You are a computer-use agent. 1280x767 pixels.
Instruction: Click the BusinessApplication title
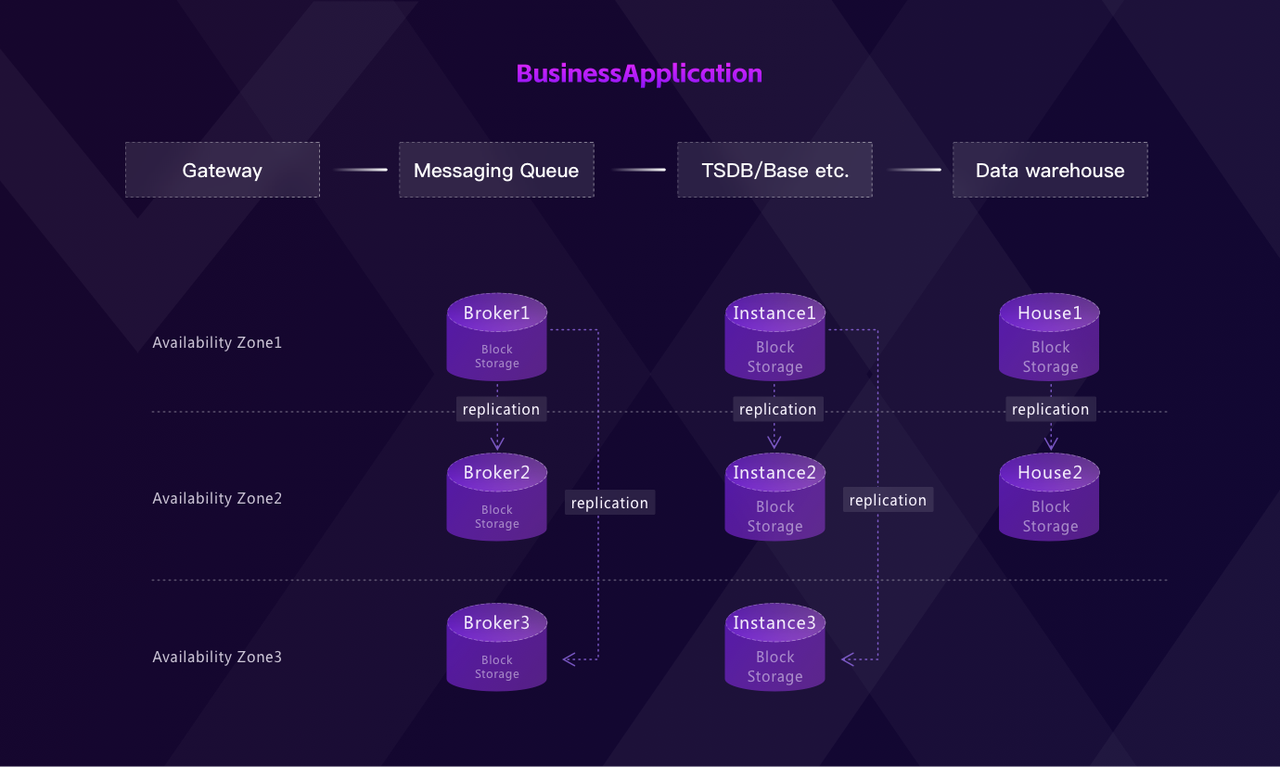click(x=639, y=73)
